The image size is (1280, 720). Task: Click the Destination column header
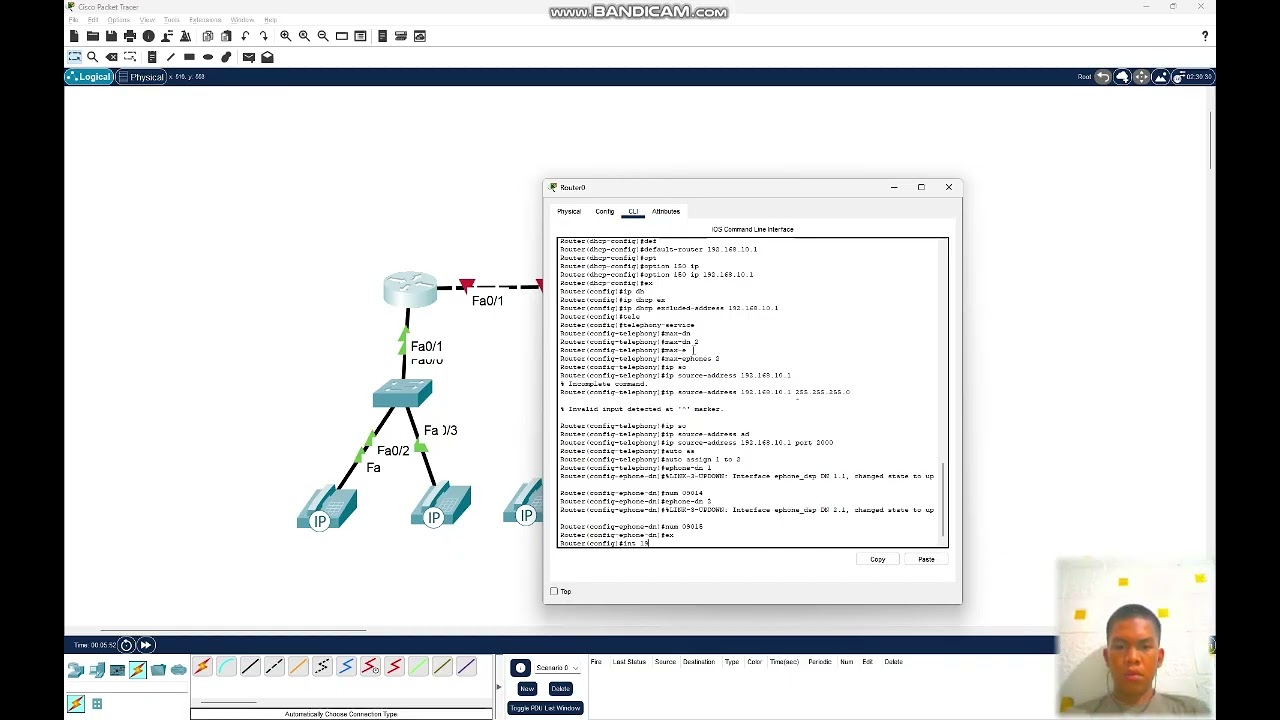tap(699, 662)
